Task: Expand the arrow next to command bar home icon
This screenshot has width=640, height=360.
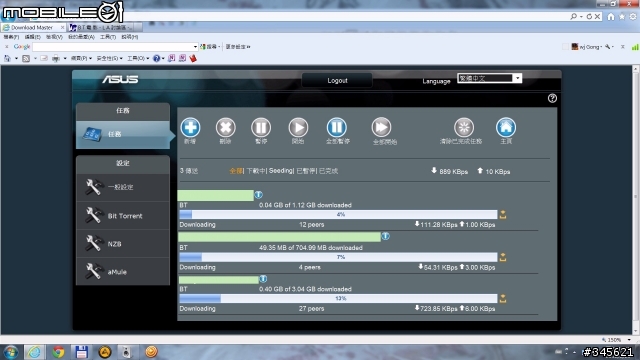Action: [x=16, y=58]
